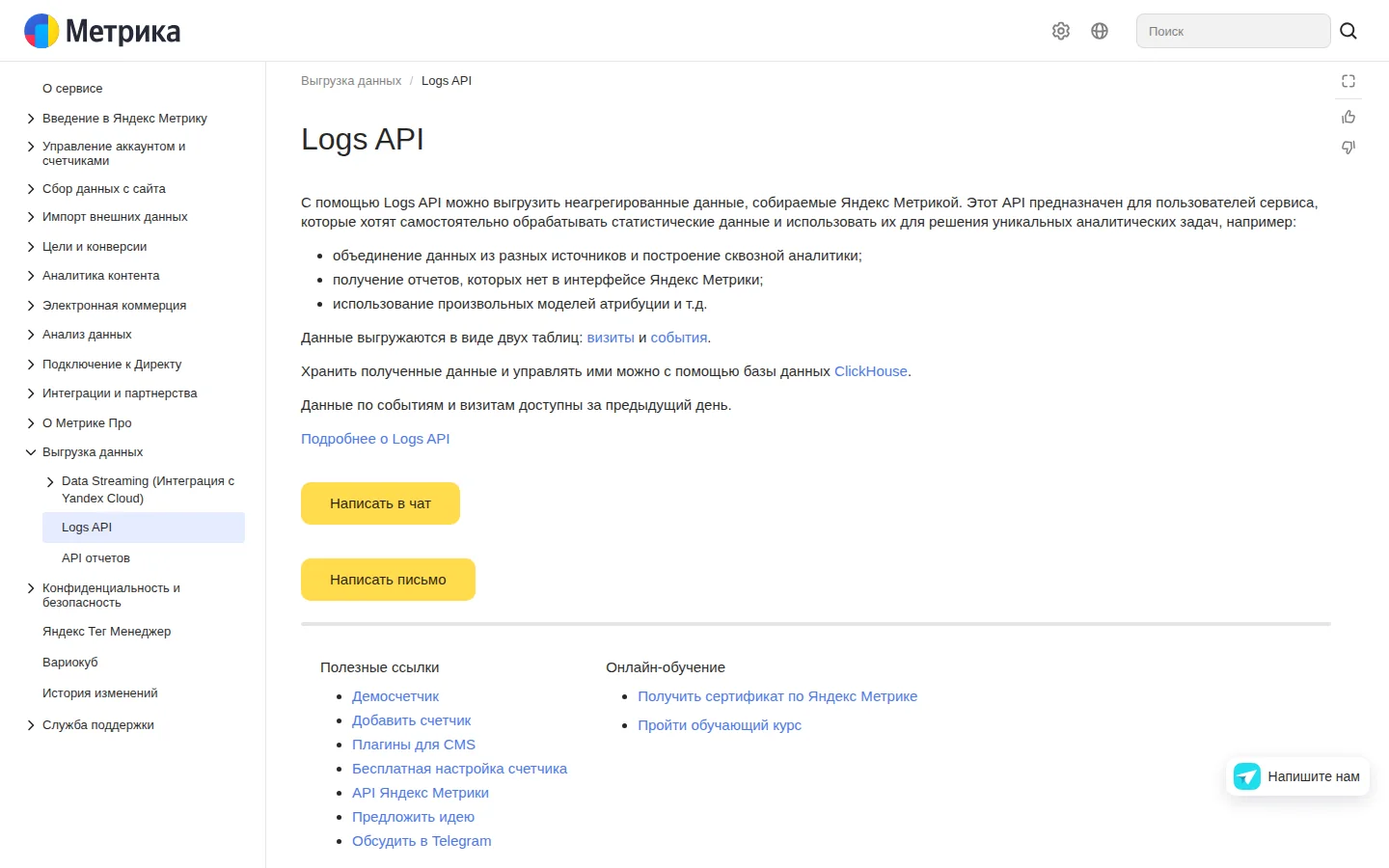Screen dimensions: 1389x868
Task: Open API отчетов sidebar item
Action: (95, 558)
